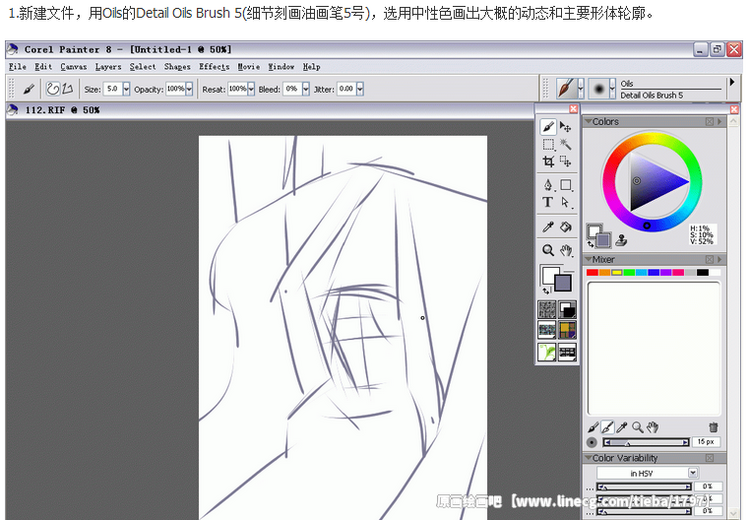750x520 pixels.
Task: Select the Crop tool
Action: (548, 161)
